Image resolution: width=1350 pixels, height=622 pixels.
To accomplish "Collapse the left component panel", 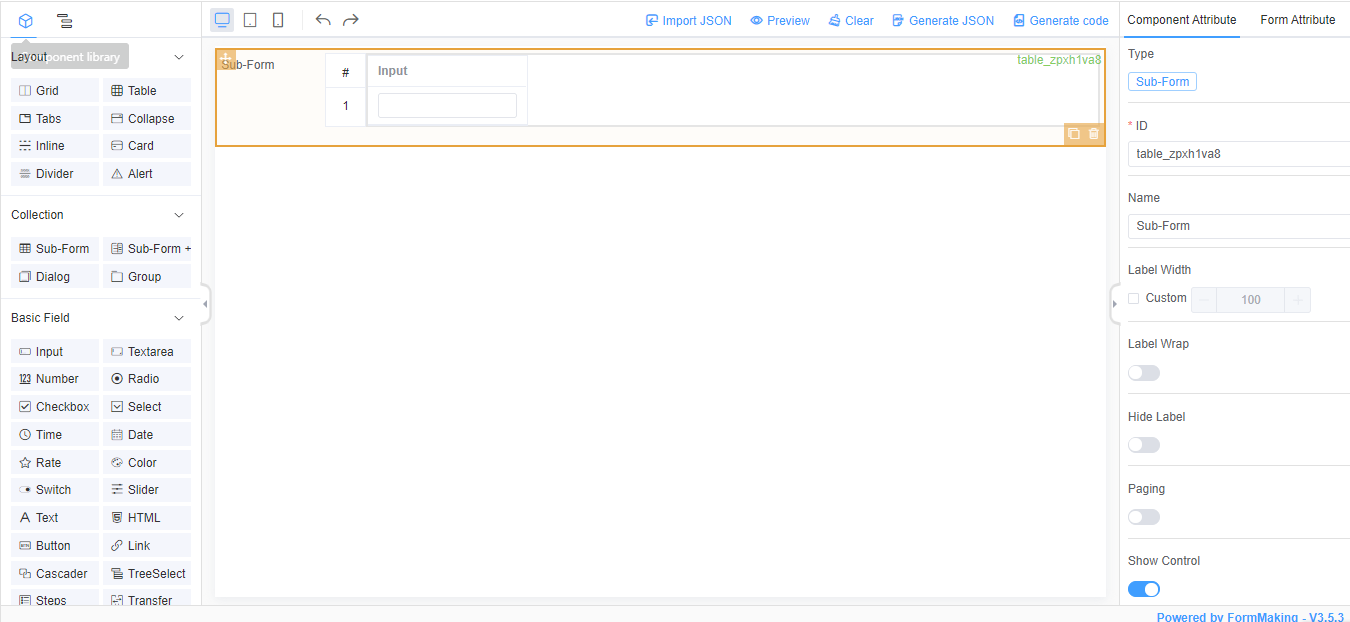I will point(206,303).
